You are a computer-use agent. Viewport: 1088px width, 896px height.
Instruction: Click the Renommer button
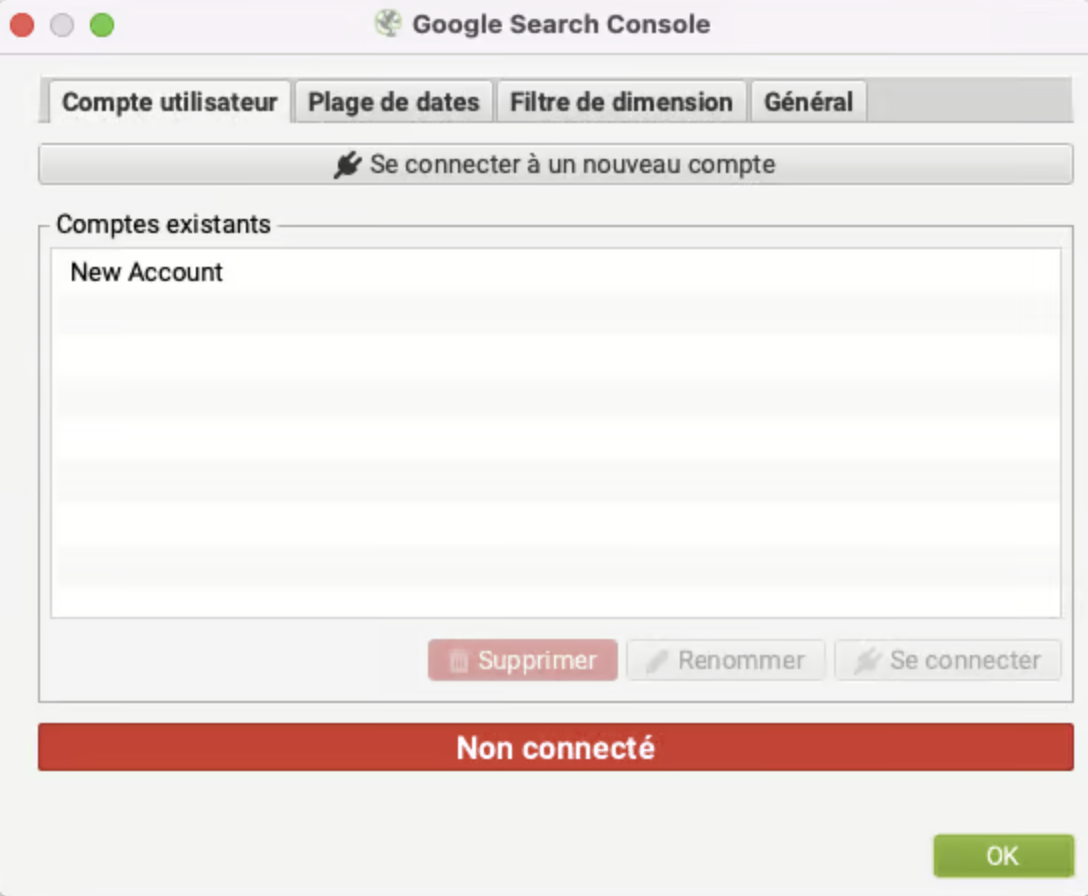(726, 660)
